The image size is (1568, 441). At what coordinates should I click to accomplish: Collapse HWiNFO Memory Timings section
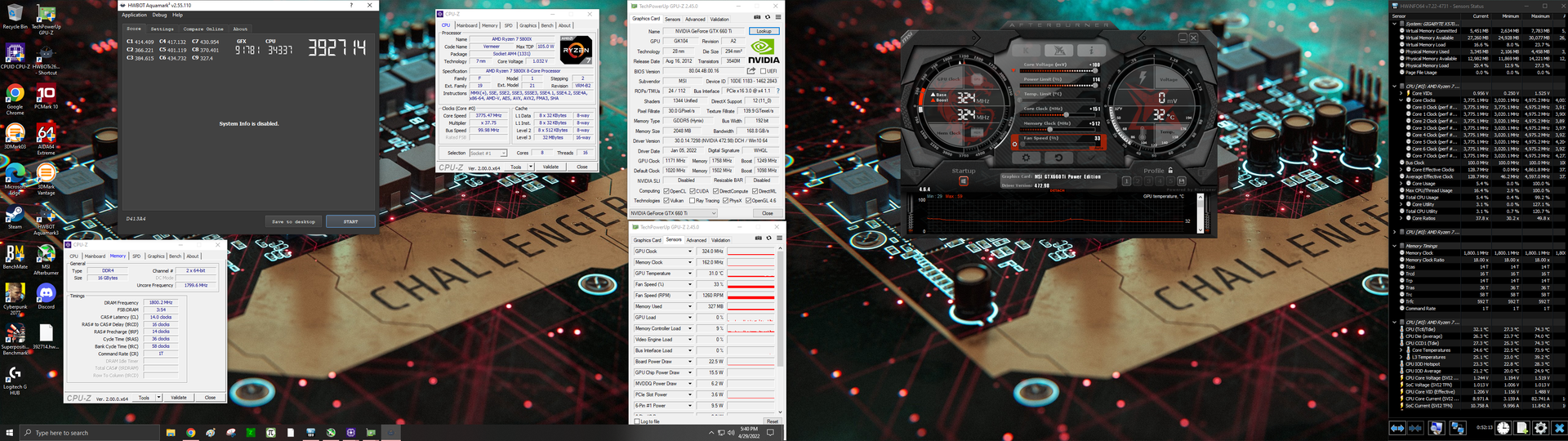pyautogui.click(x=1394, y=246)
